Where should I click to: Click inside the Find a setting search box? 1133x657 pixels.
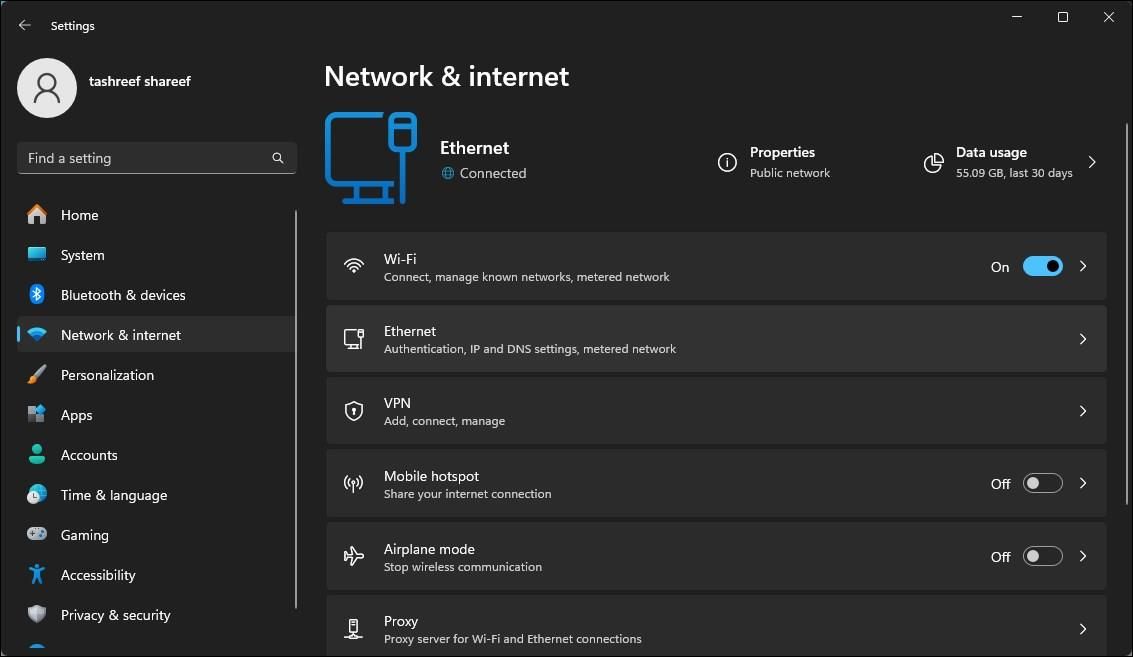click(157, 158)
